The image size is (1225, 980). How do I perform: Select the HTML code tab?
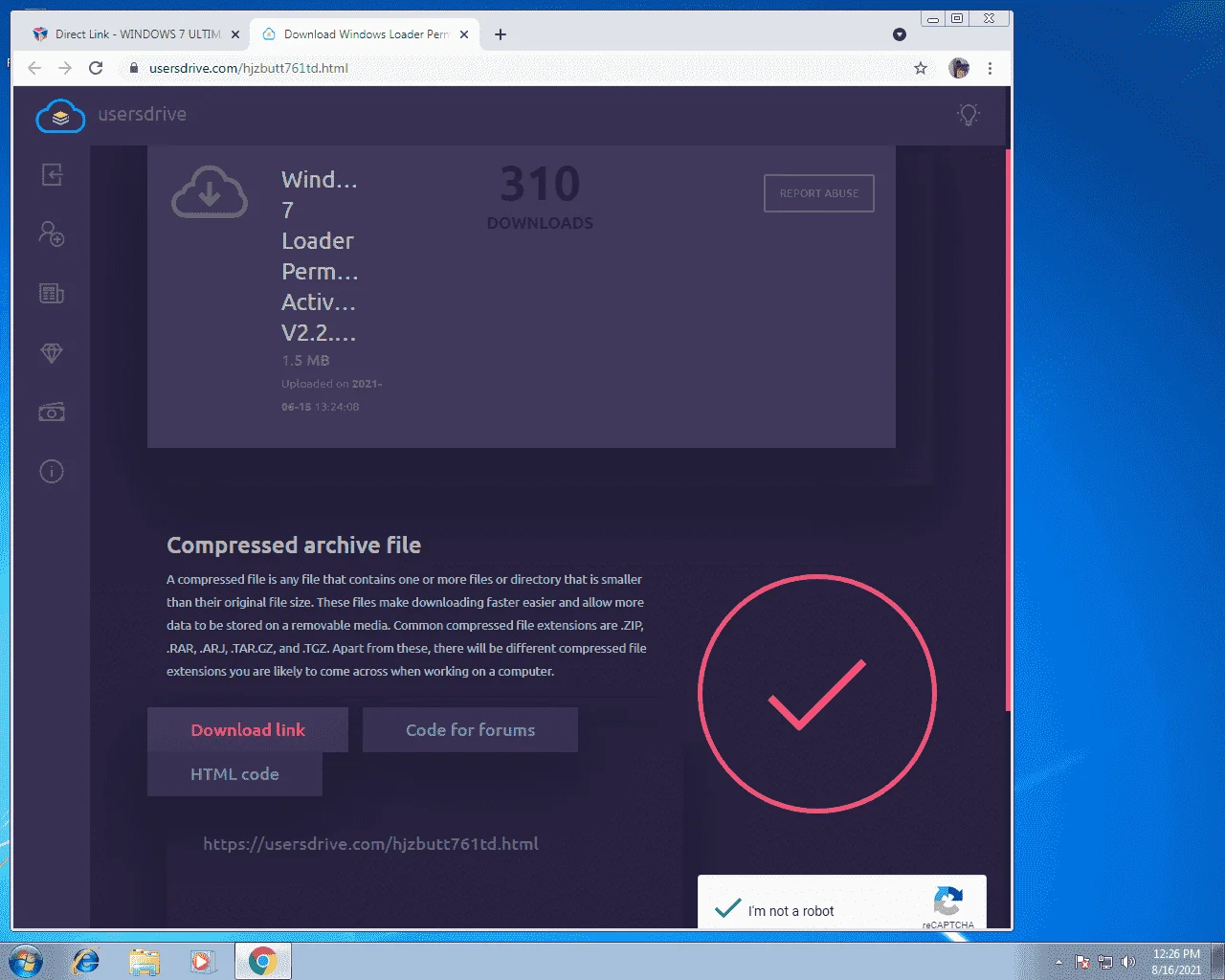(x=234, y=774)
